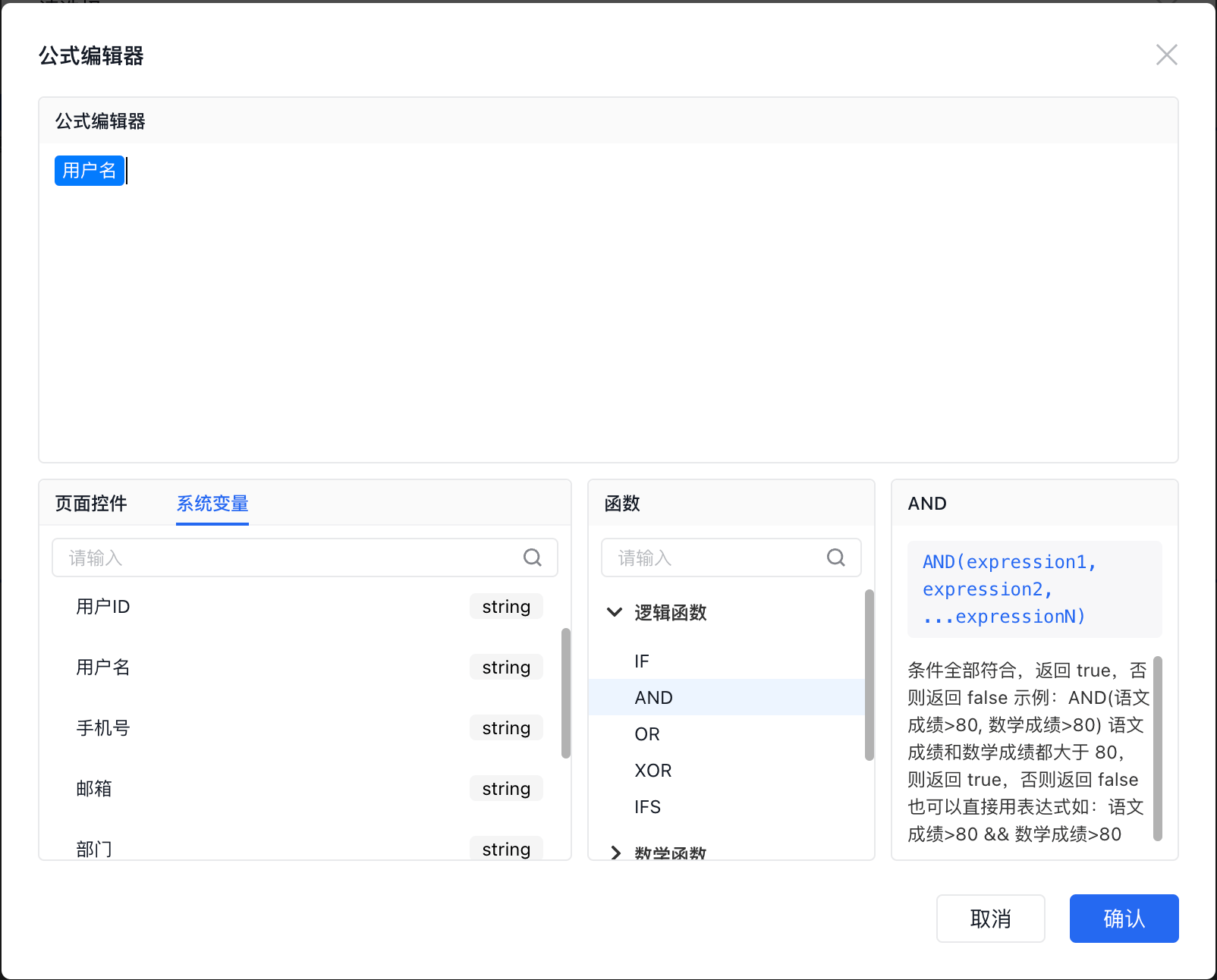Click the 取消 button
The width and height of the screenshot is (1217, 980).
990,919
